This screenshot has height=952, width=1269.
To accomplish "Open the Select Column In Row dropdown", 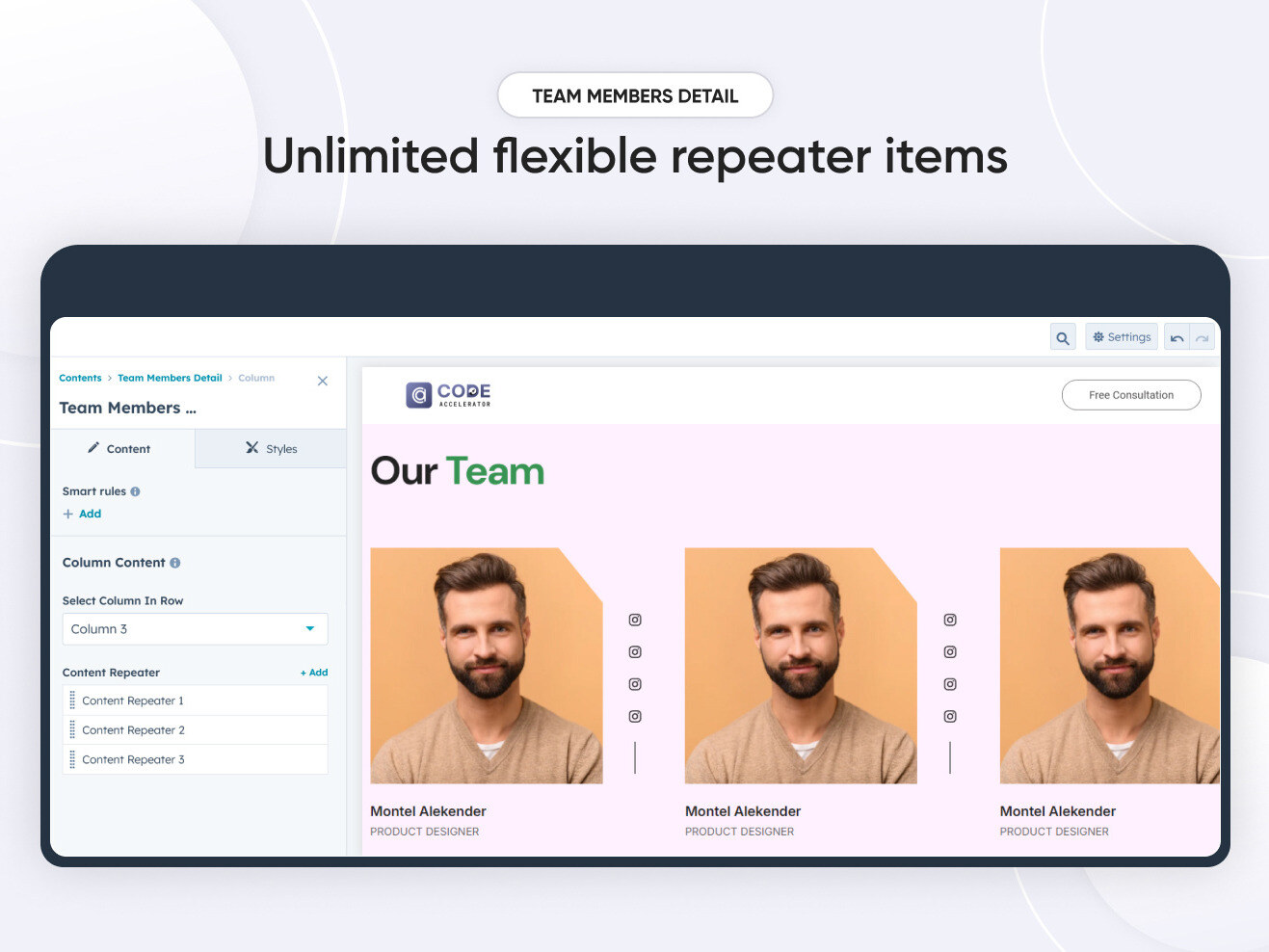I will (x=195, y=629).
